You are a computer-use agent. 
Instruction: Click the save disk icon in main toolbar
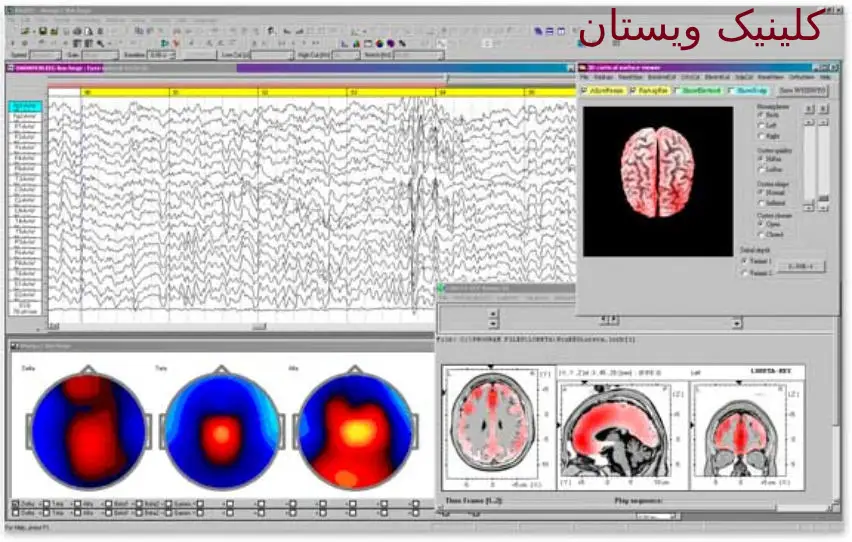tap(43, 32)
